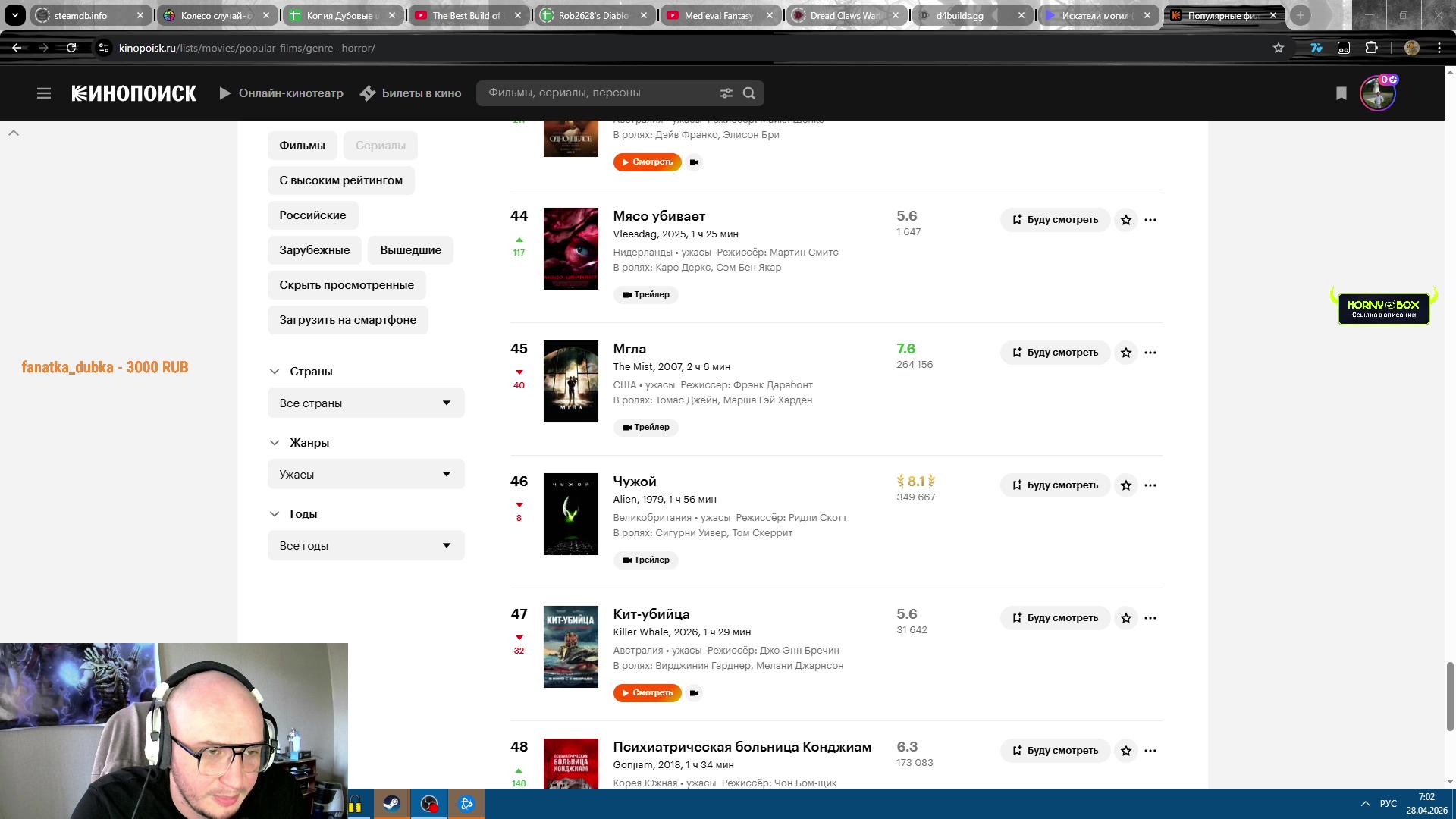Open the bookmarks icon in the header
The image size is (1456, 819).
[1341, 93]
